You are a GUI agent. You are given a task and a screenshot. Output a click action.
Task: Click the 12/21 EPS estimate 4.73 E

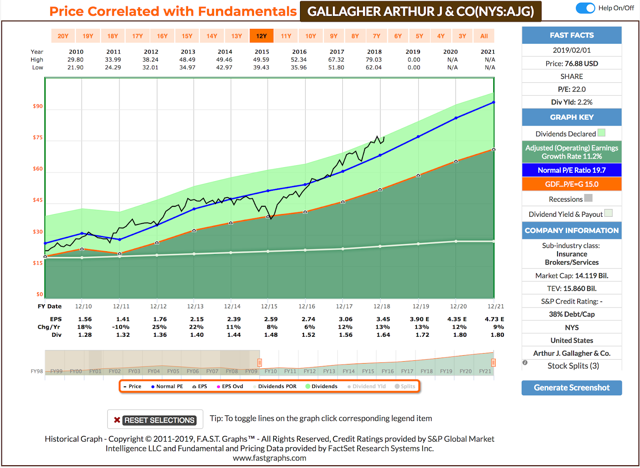pyautogui.click(x=495, y=319)
